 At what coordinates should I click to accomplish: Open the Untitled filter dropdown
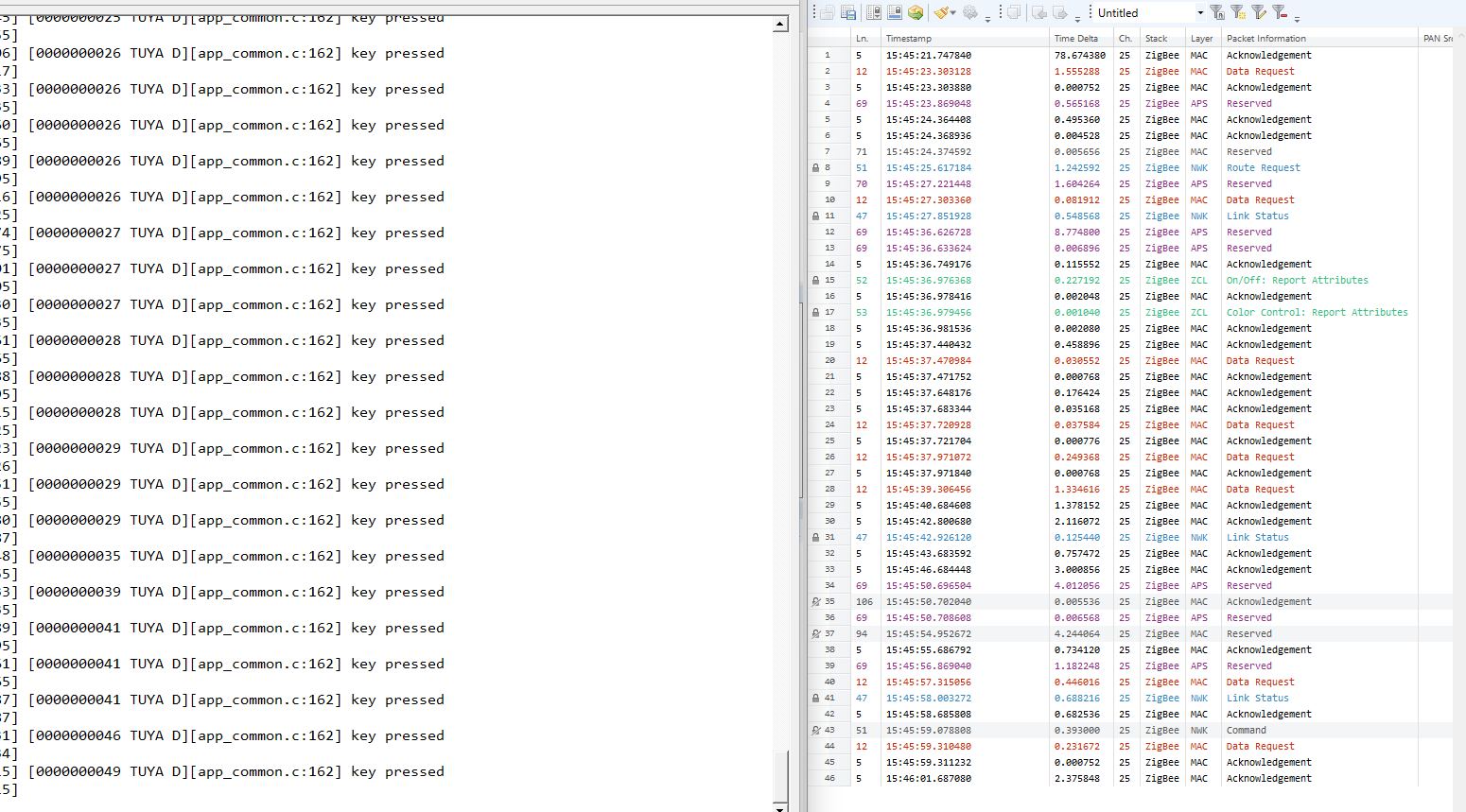[1200, 13]
